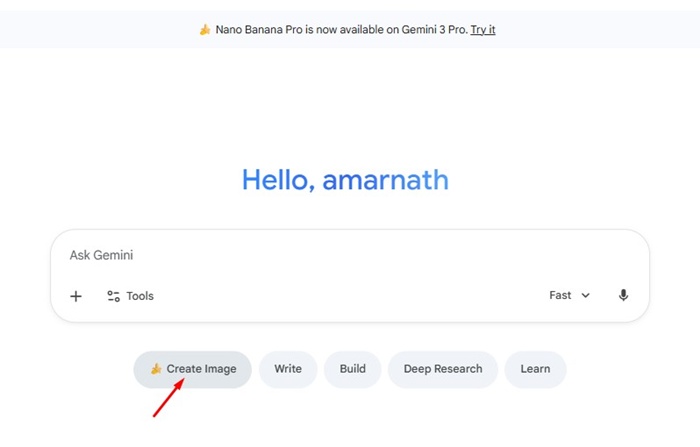
Task: Click the Tools sliders icon
Action: coord(113,296)
